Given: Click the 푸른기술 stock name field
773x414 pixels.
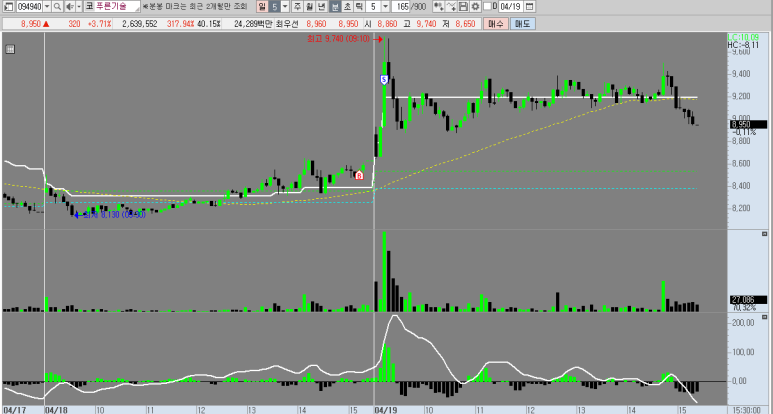Looking at the screenshot, I should (117, 6).
